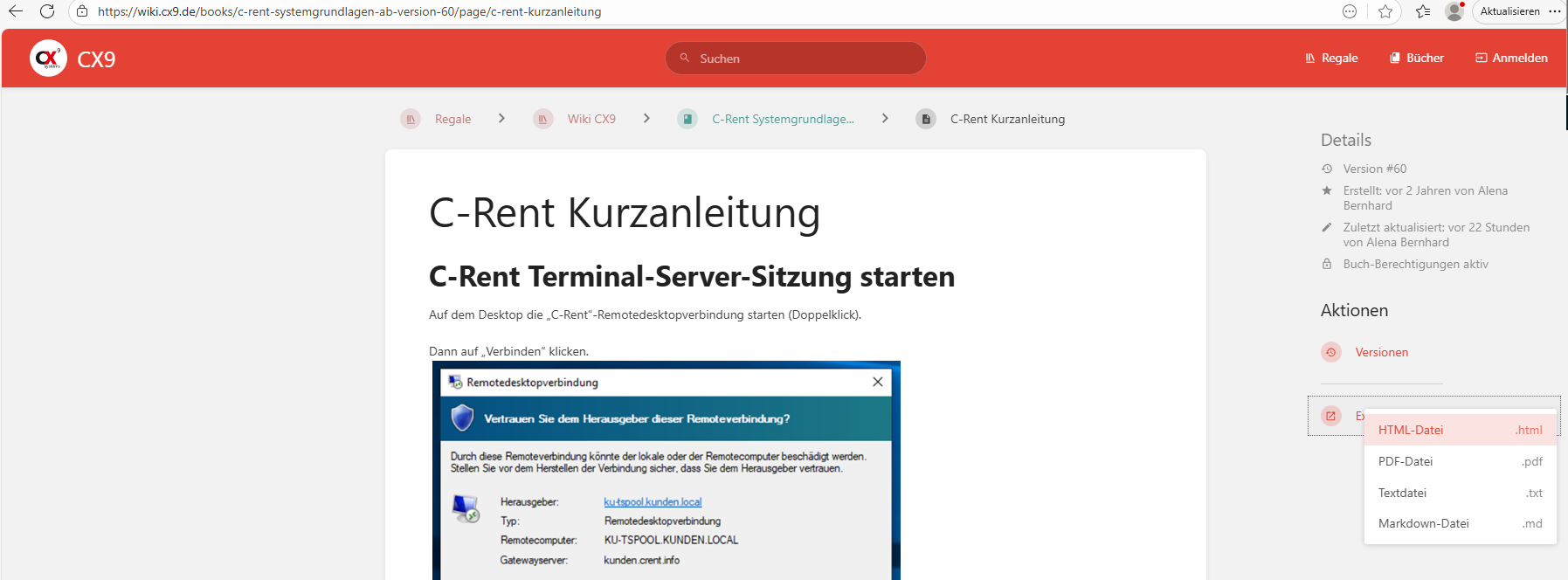Click the Versionen history icon
Viewport: 1568px width, 580px height.
pyautogui.click(x=1330, y=352)
